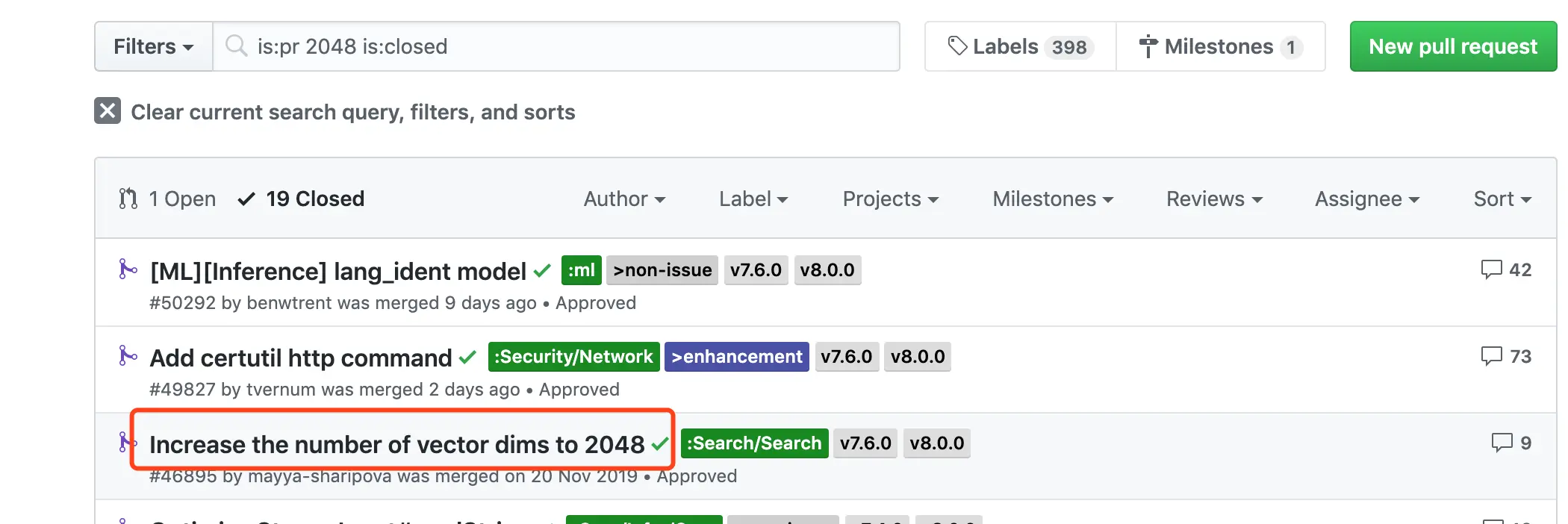Click the magnifier icon in search box
Viewport: 1568px width, 524px height.
(x=236, y=46)
